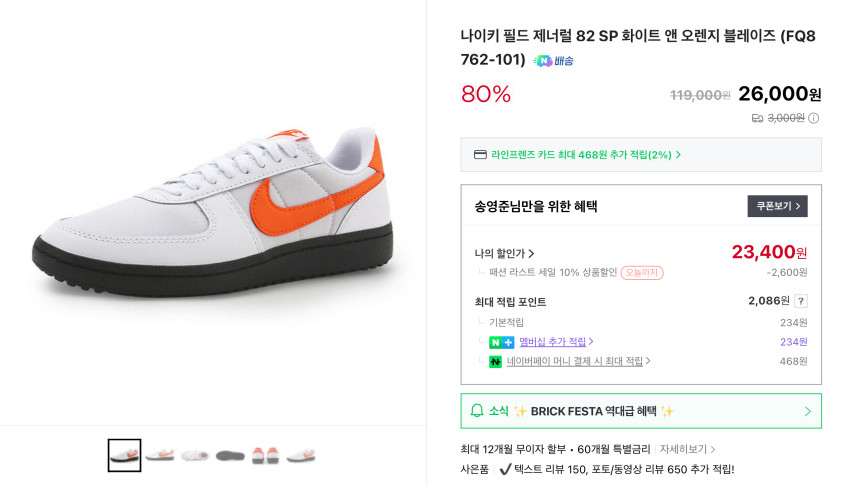Screen dimensions: 849x486
Task: Click the question mark help icon beside points
Action: (x=800, y=301)
